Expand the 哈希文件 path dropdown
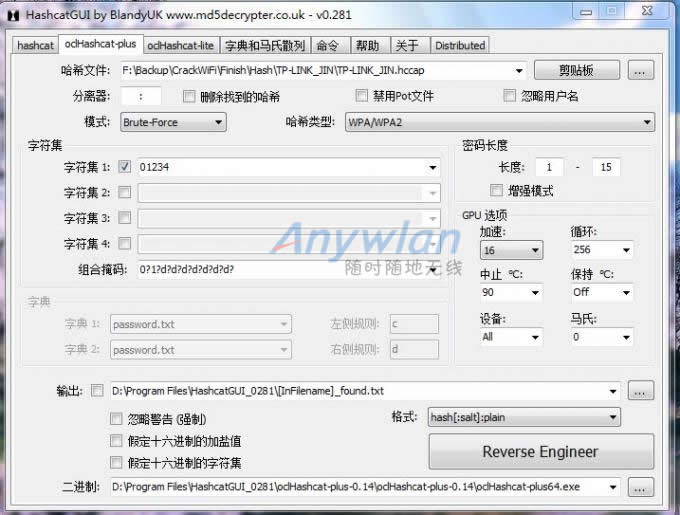The width and height of the screenshot is (680, 515). pos(519,71)
